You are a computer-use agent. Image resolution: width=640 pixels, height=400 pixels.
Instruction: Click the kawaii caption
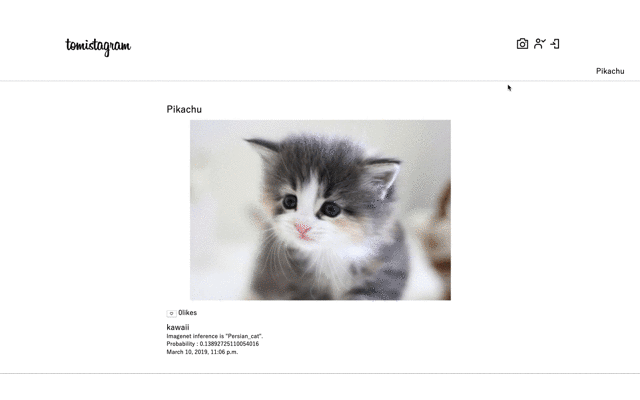(x=178, y=327)
